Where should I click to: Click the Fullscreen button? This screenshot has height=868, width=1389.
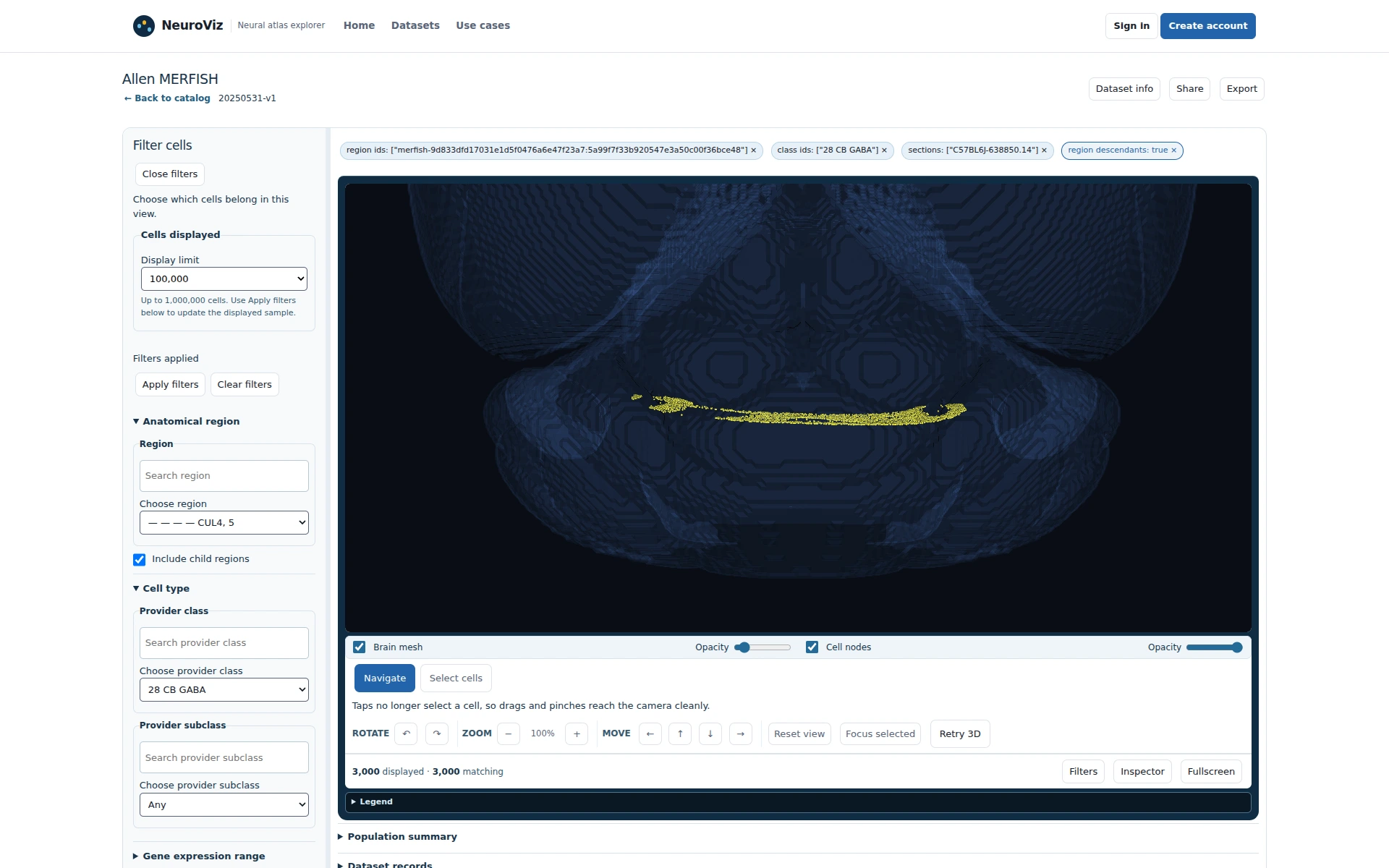click(1211, 772)
